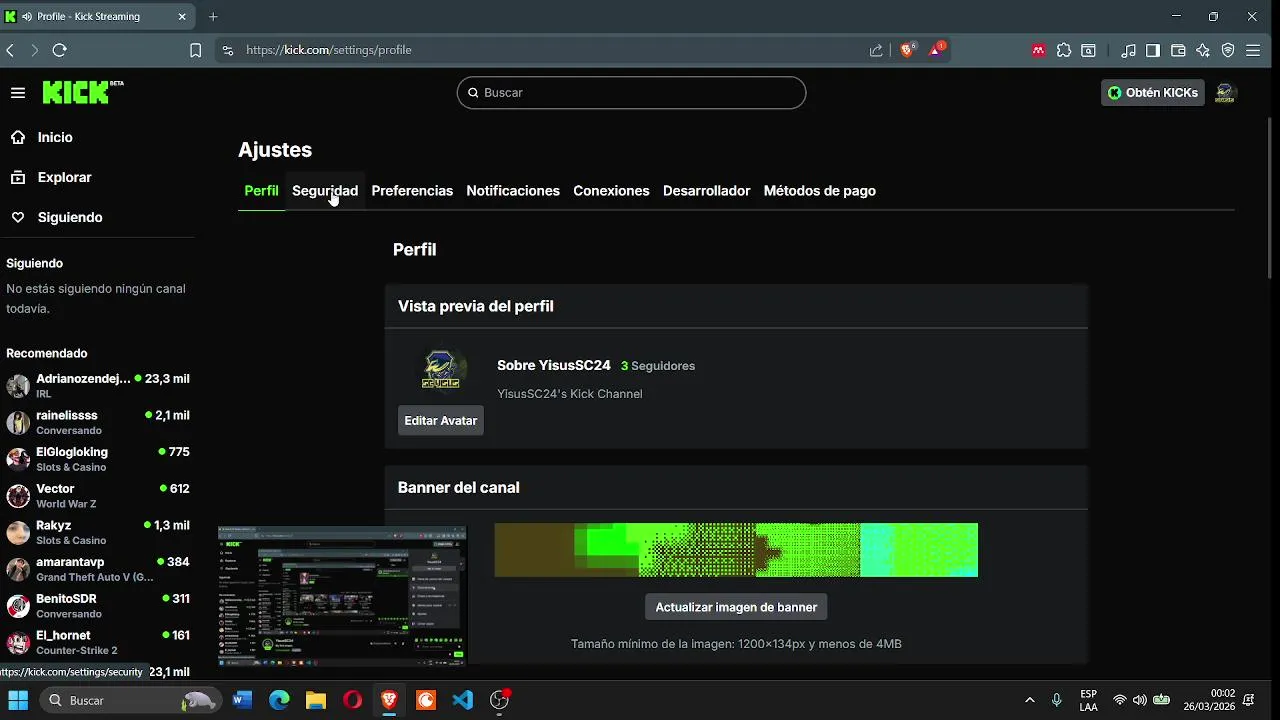The height and width of the screenshot is (720, 1280).
Task: Click the browser back arrow
Action: [x=10, y=50]
